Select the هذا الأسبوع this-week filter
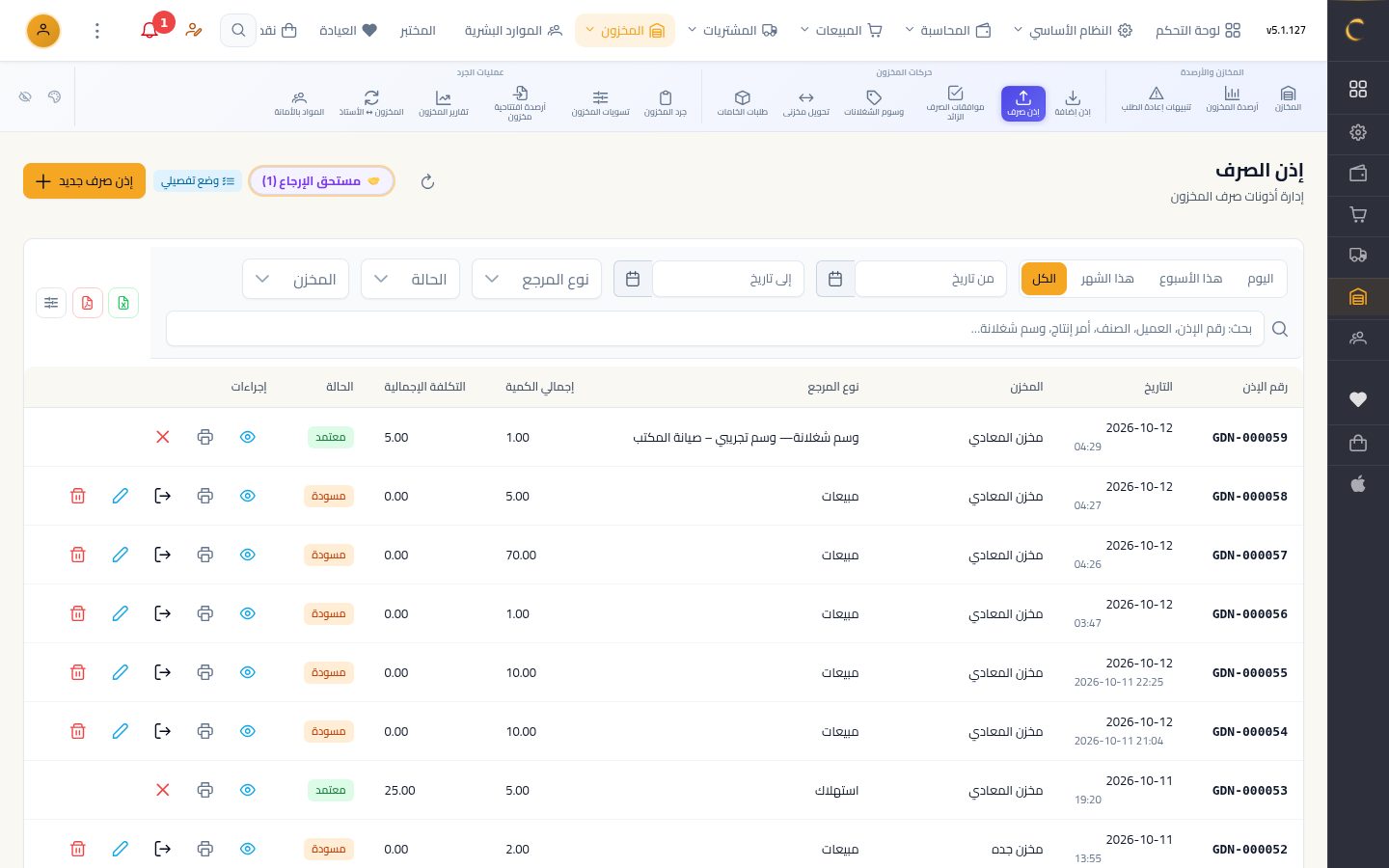The height and width of the screenshot is (868, 1389). (x=1190, y=279)
